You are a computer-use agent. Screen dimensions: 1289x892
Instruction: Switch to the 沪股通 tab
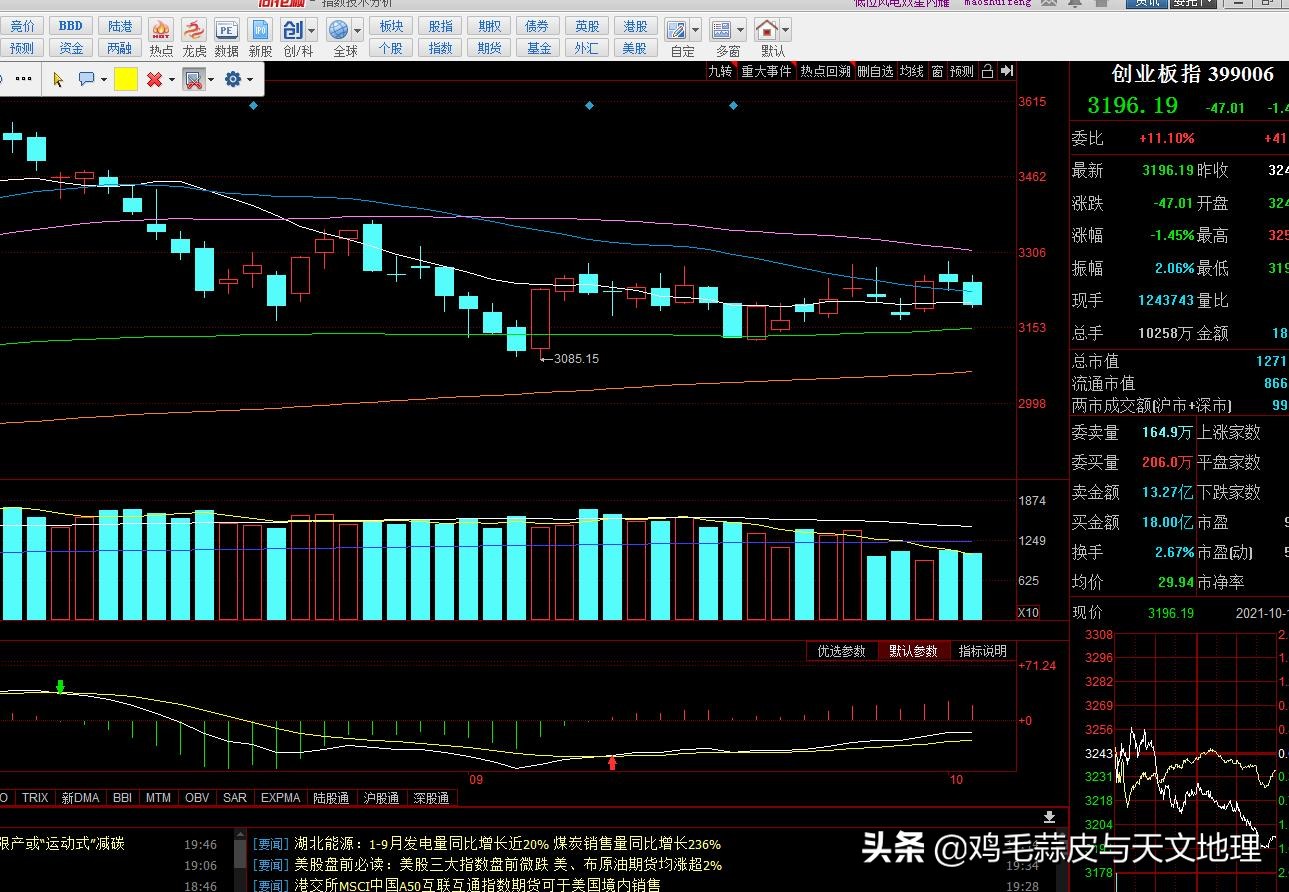pyautogui.click(x=380, y=798)
